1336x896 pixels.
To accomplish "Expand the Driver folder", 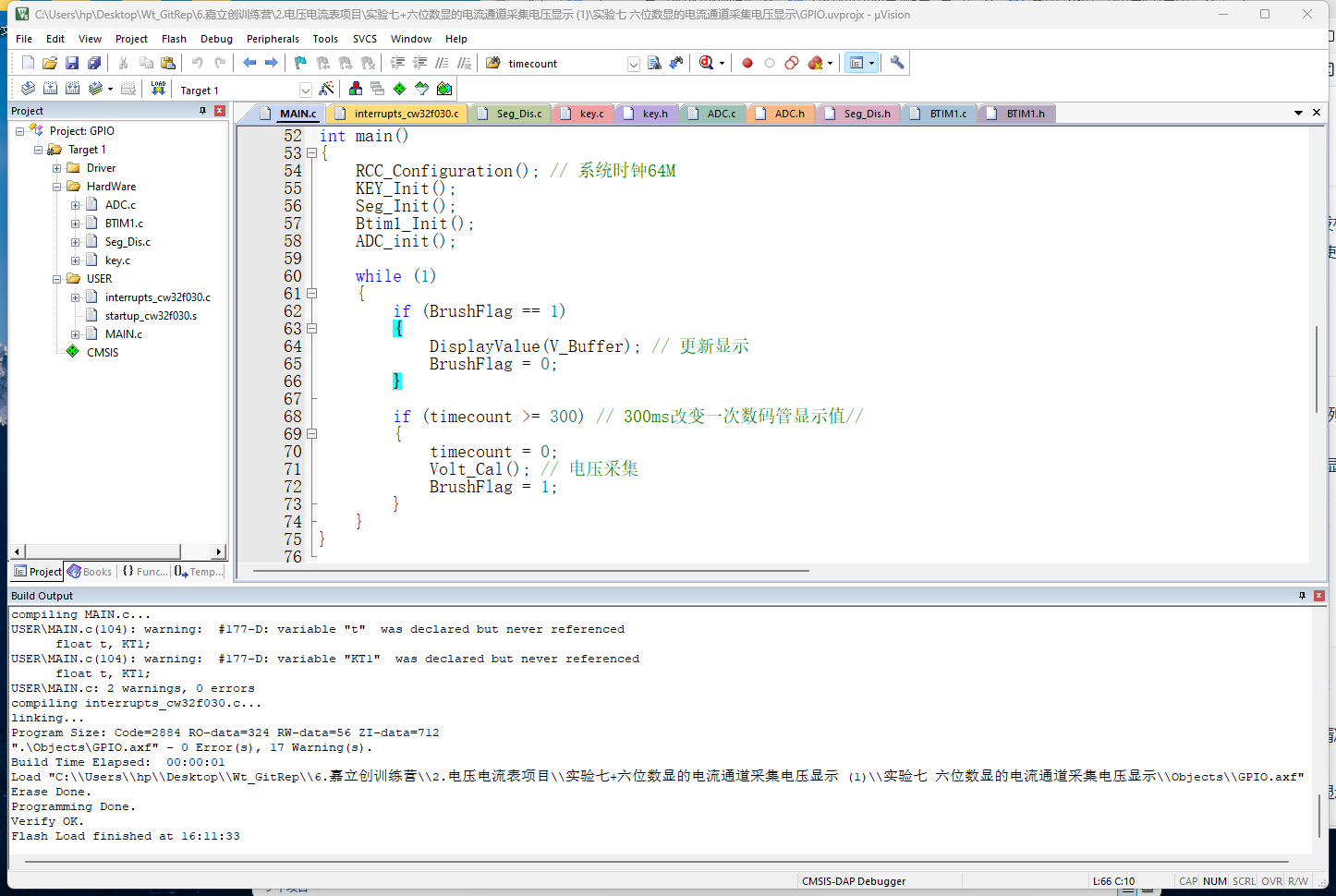I will tap(56, 168).
